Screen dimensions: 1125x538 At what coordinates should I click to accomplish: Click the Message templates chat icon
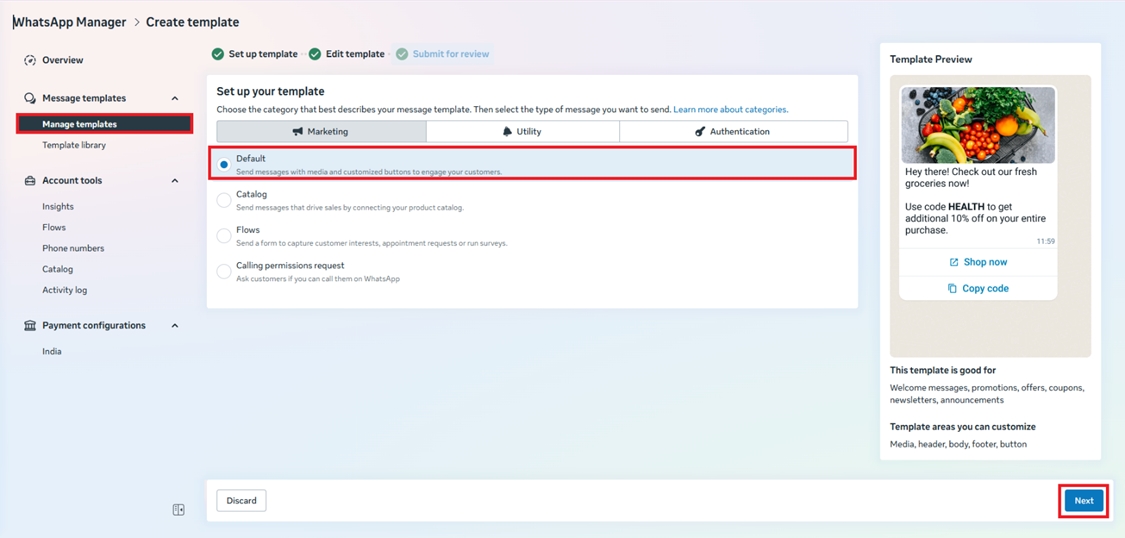point(30,98)
